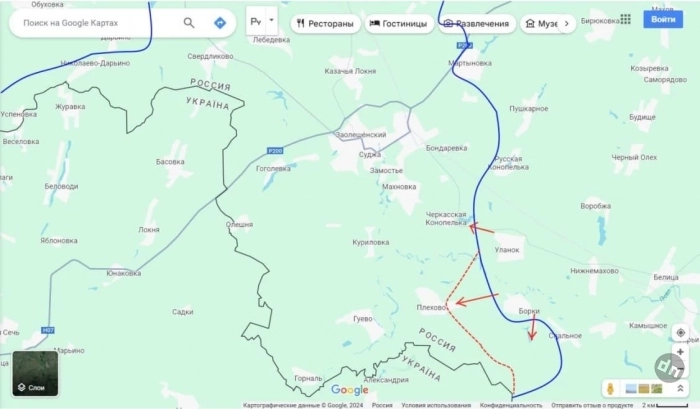Open Street View with the Pegman icon

coord(610,388)
